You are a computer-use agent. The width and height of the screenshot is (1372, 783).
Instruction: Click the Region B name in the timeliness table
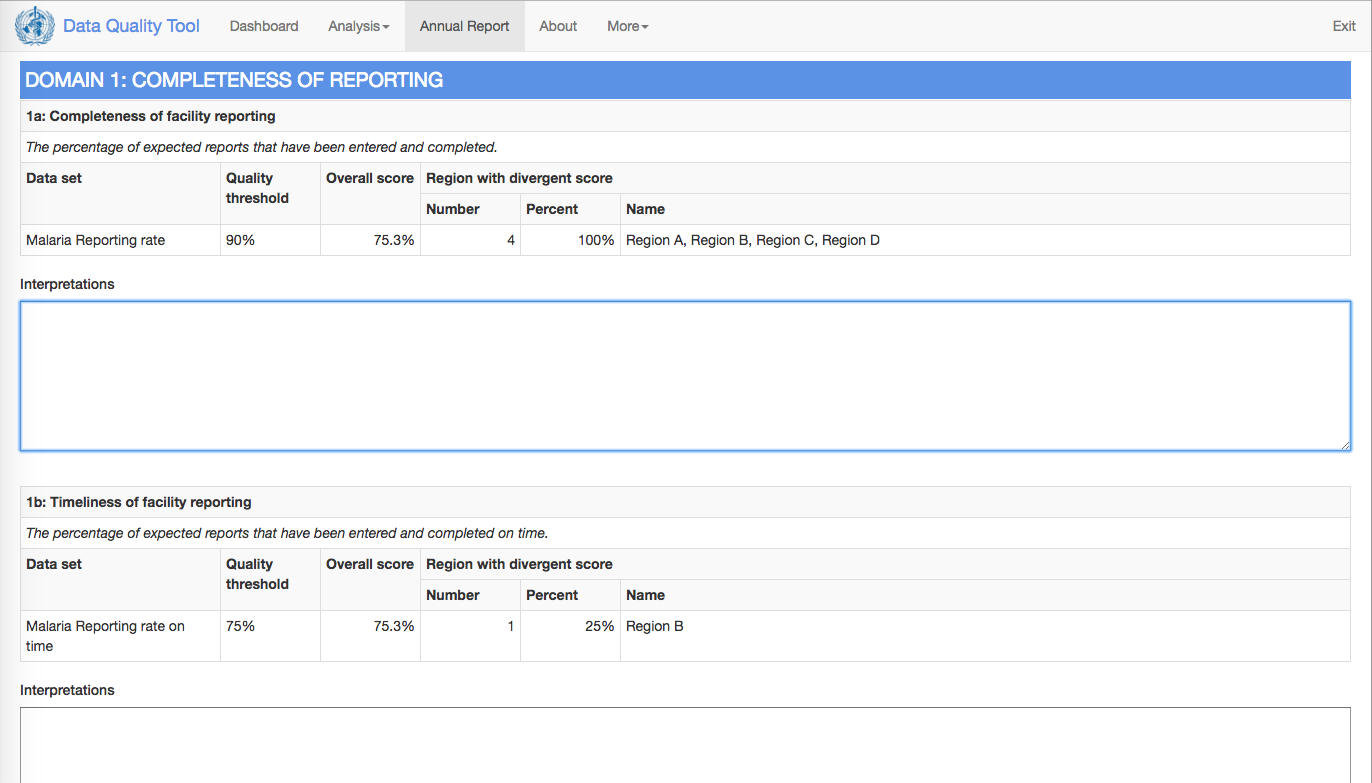coord(655,626)
